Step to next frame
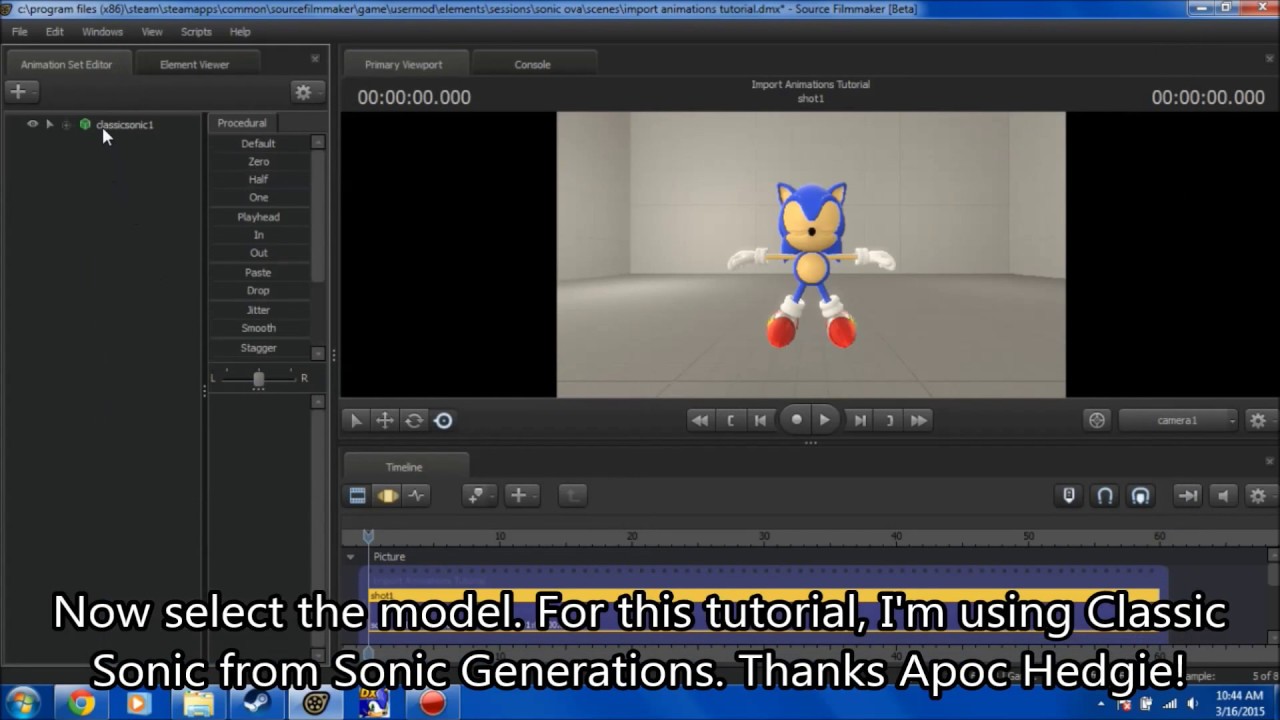This screenshot has width=1280, height=720. (860, 421)
